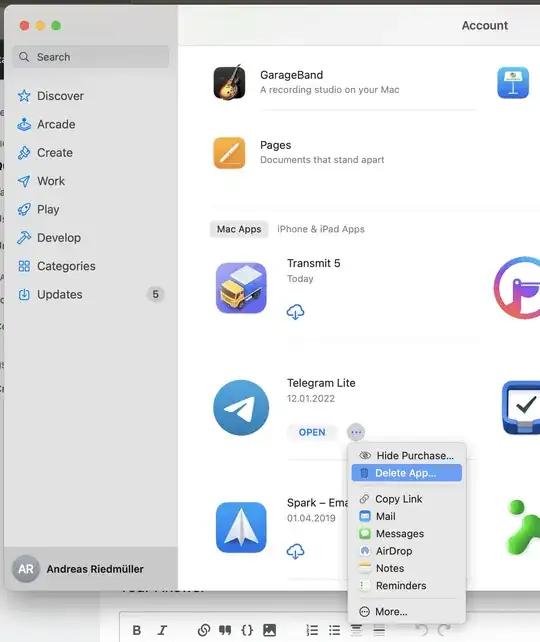Switch to iPhone & iPad Apps tab
540x642 pixels.
(x=321, y=229)
